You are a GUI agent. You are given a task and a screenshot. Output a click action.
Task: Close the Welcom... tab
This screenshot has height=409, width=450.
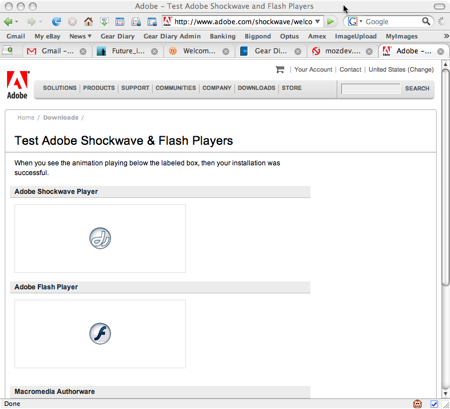226,51
